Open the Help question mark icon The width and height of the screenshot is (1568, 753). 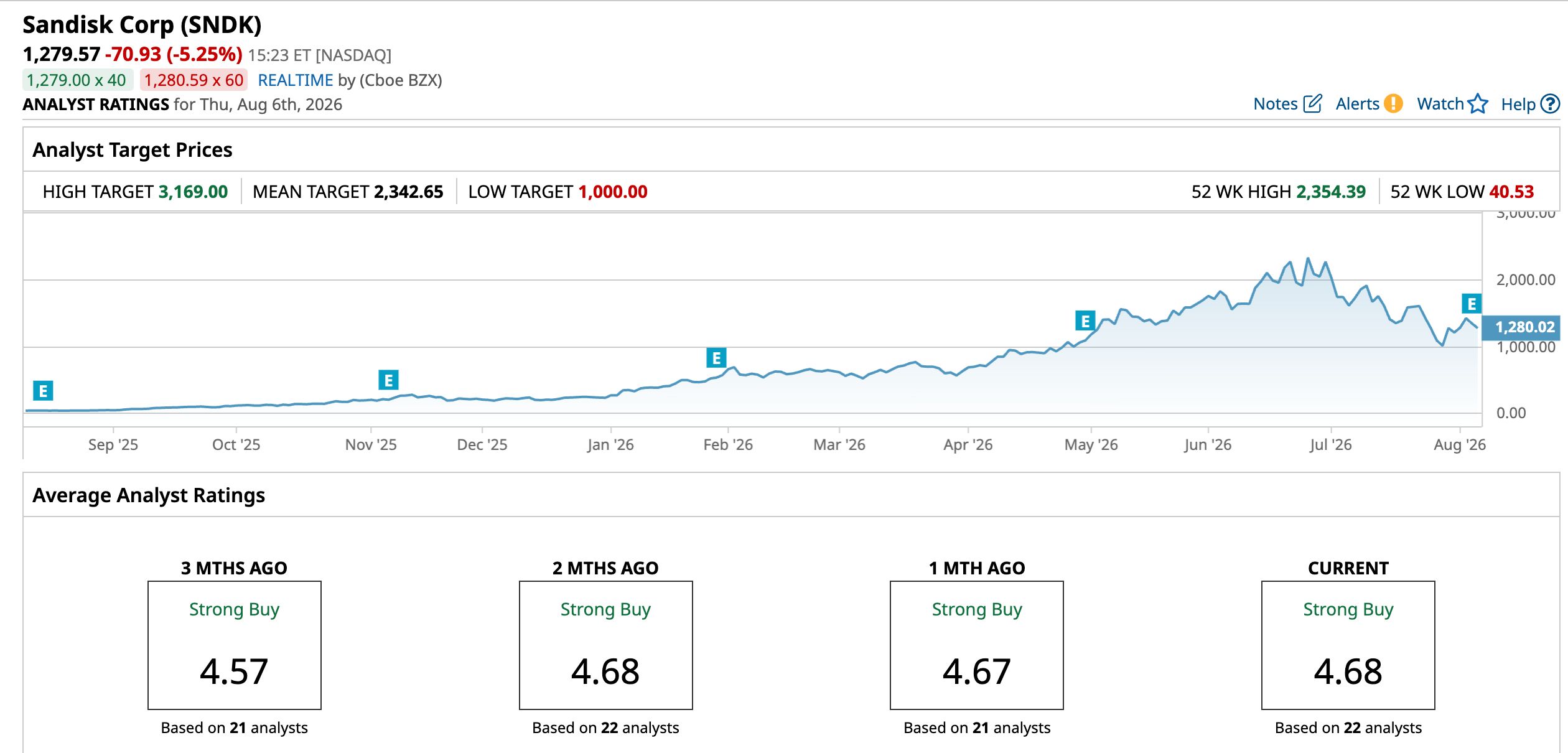pos(1549,103)
